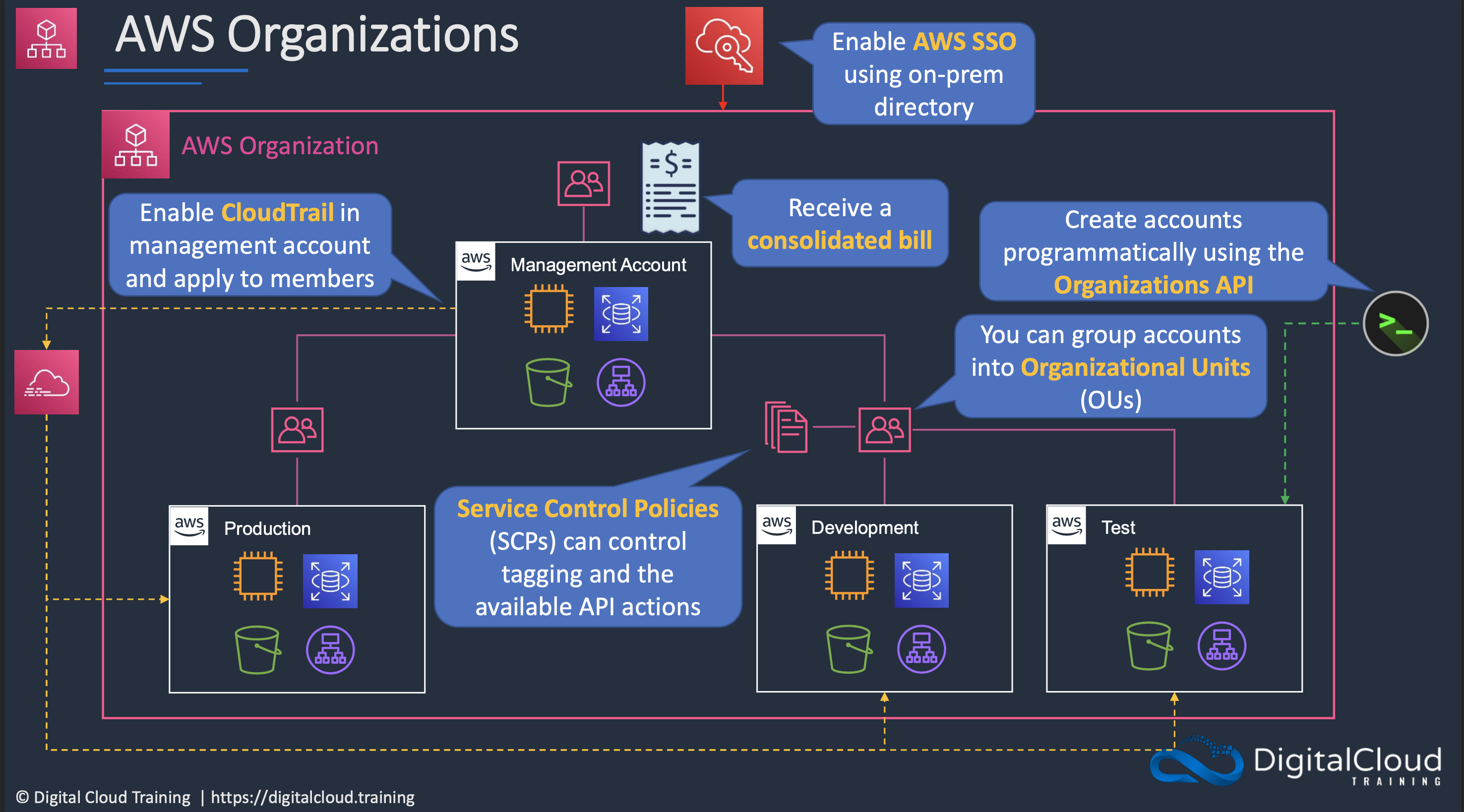Click the EC2 chip icon in Development

click(849, 575)
